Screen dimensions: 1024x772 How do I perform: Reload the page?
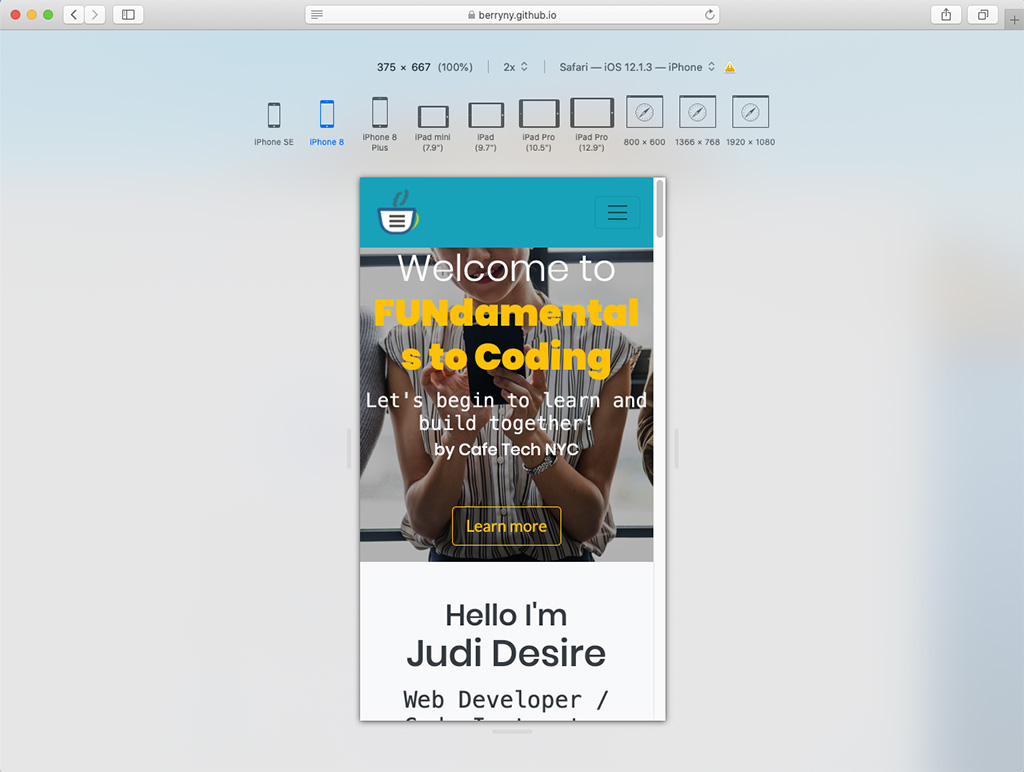(x=710, y=15)
